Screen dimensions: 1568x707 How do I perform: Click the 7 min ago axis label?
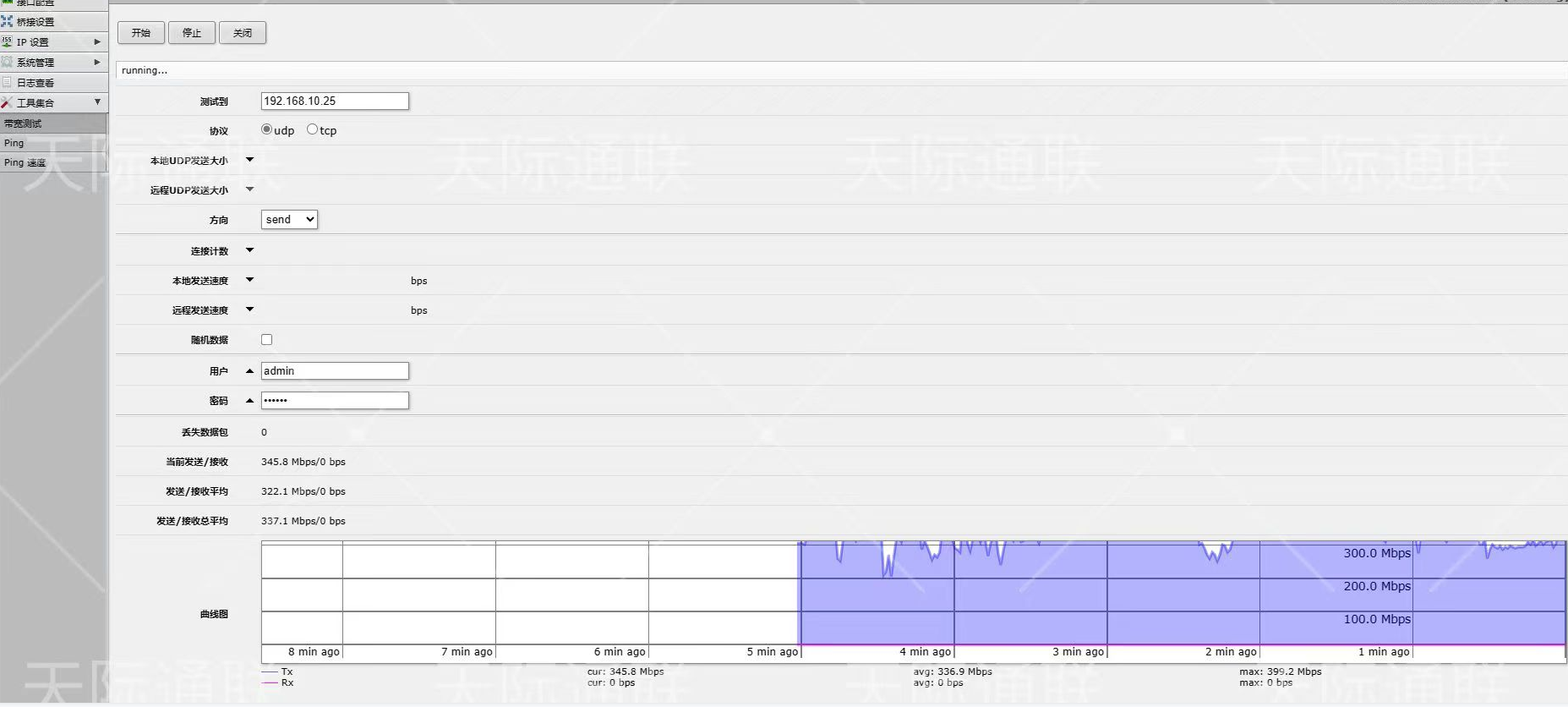(467, 652)
